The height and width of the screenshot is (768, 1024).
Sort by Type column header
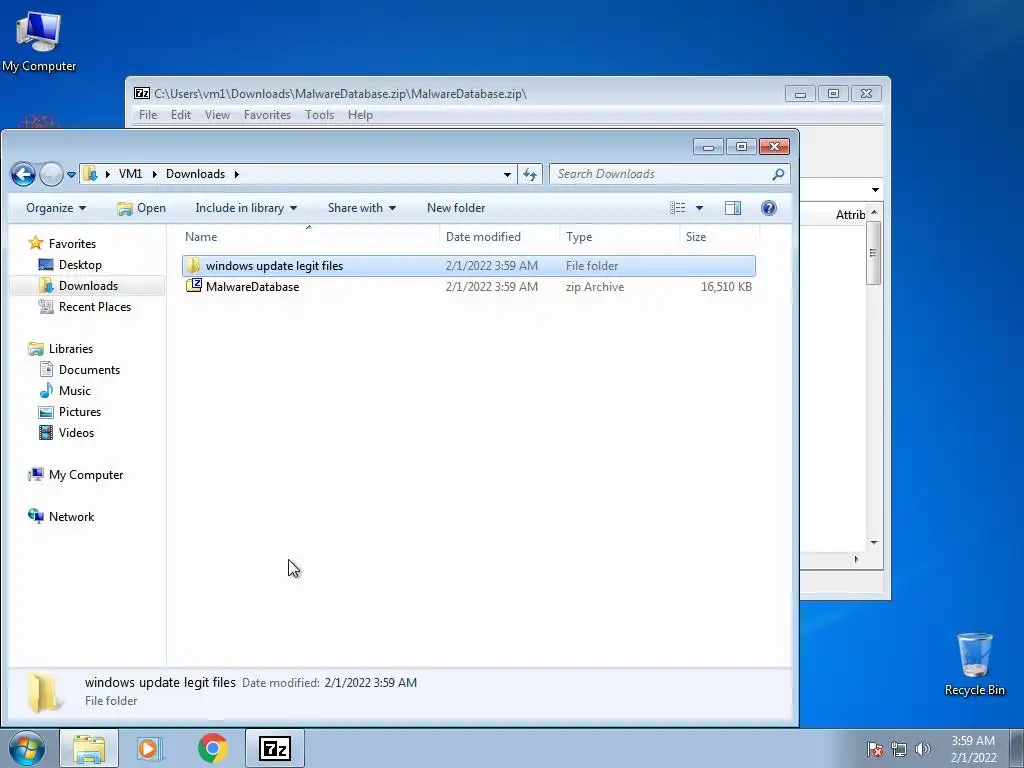619,237
